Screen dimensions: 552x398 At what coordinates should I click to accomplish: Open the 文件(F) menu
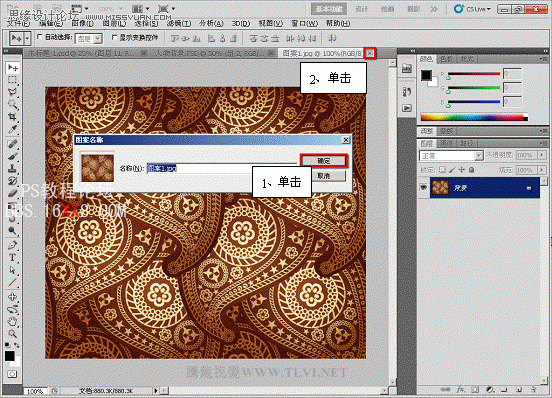[x=19, y=23]
